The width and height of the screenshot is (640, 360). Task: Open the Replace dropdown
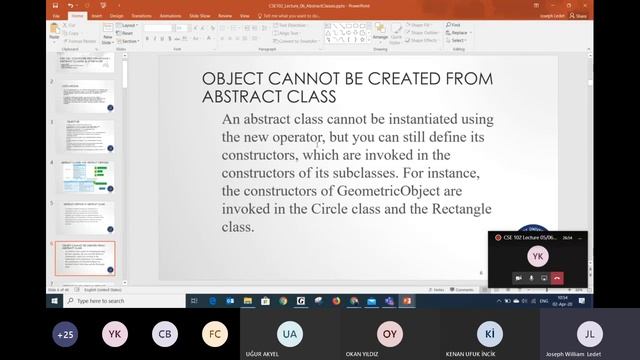[459, 33]
